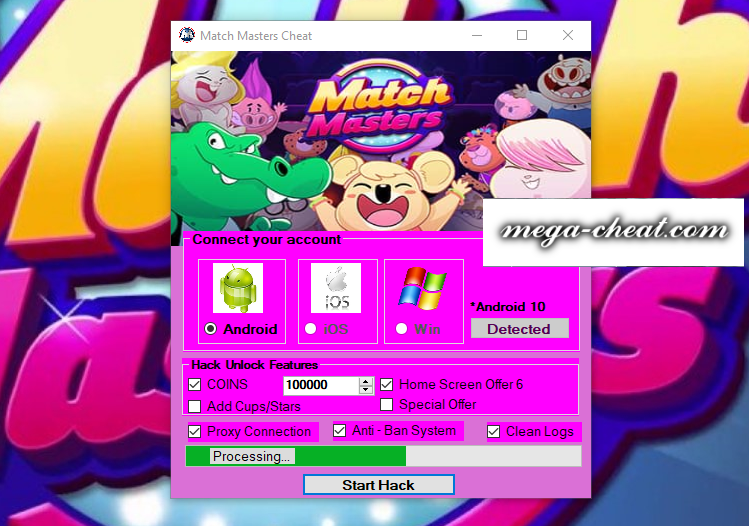
Task: Click the Detected button
Action: [x=520, y=329]
